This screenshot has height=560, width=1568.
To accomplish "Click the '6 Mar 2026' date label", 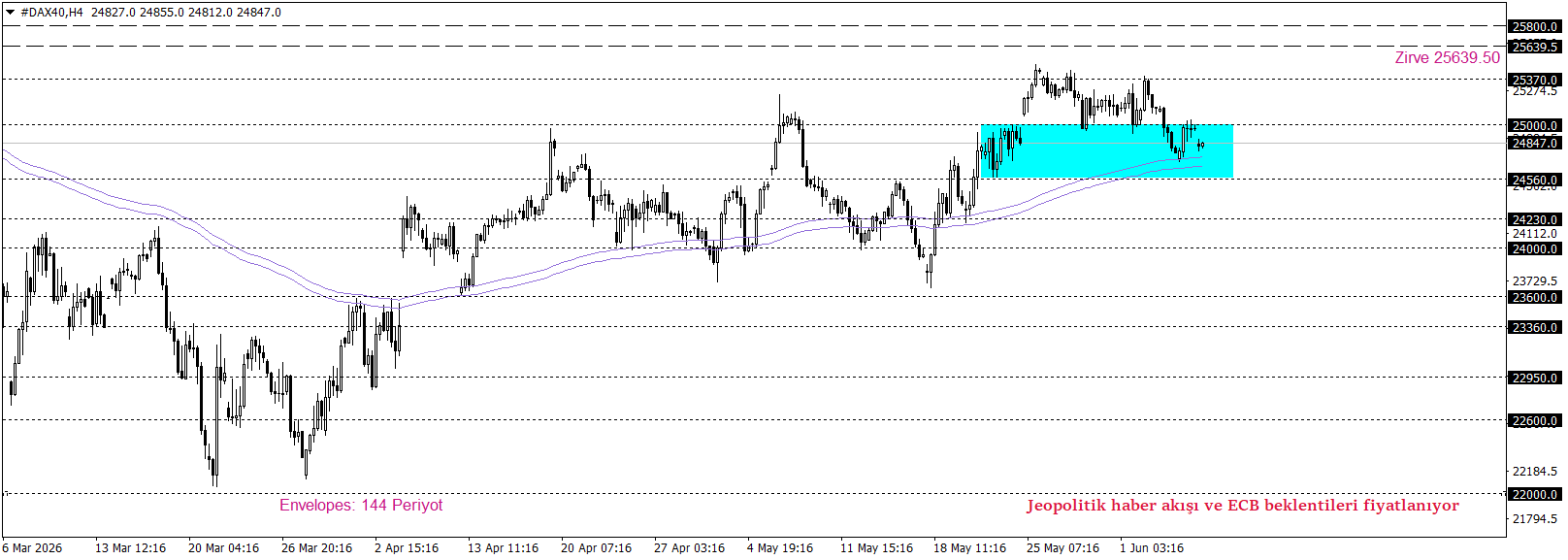I will tap(32, 548).
